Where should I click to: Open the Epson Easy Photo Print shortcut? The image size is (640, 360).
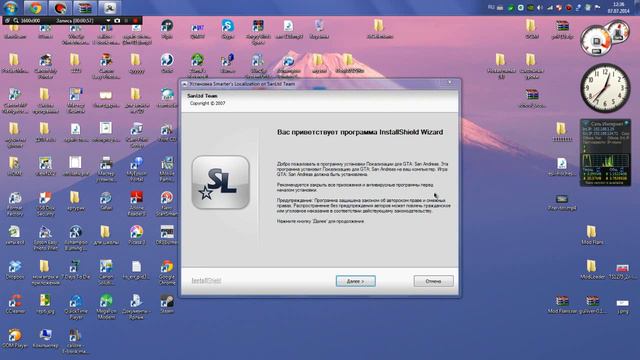point(45,238)
